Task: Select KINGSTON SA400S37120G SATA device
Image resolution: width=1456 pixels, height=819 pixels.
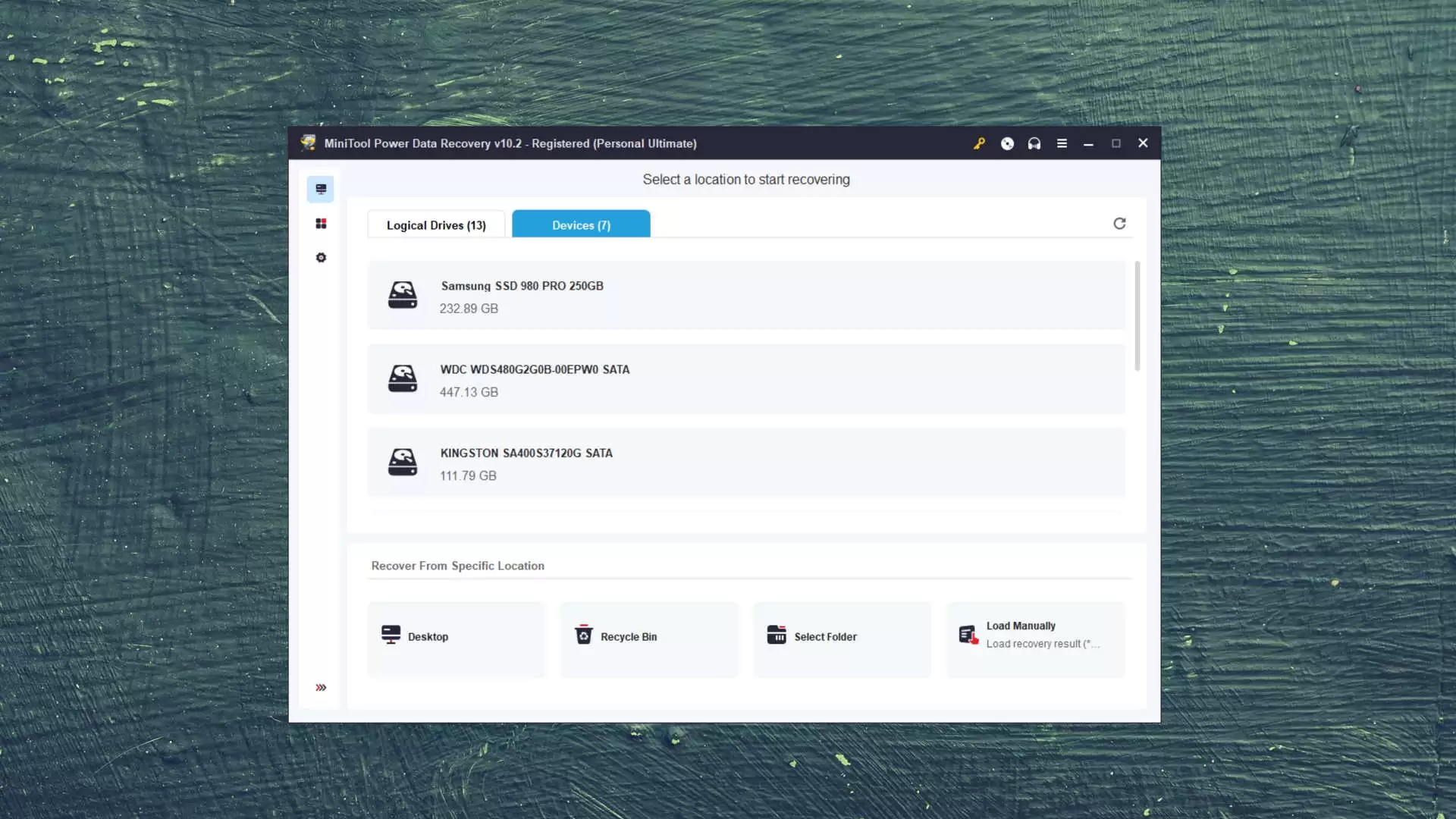Action: [x=746, y=462]
